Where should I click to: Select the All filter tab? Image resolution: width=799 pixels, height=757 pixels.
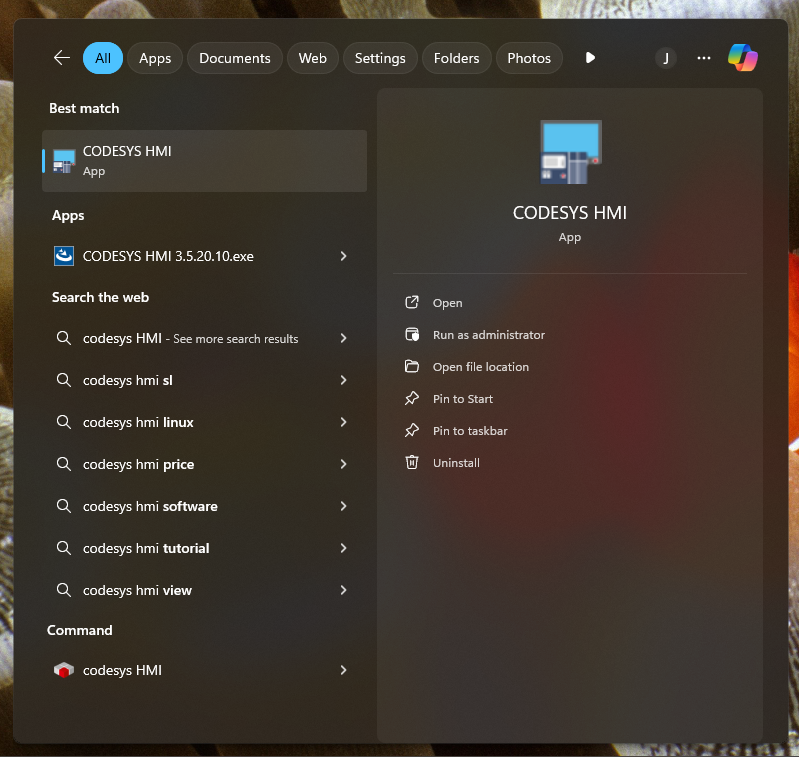[102, 58]
